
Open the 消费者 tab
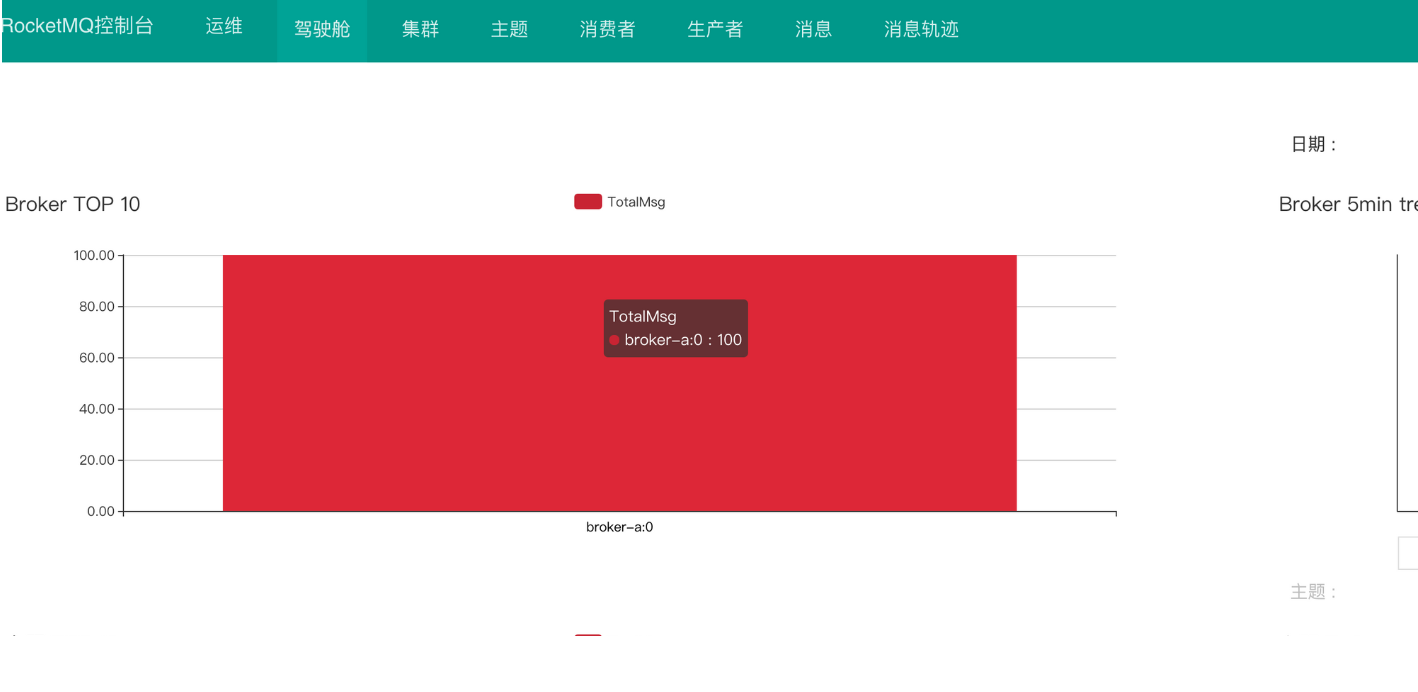pyautogui.click(x=607, y=30)
